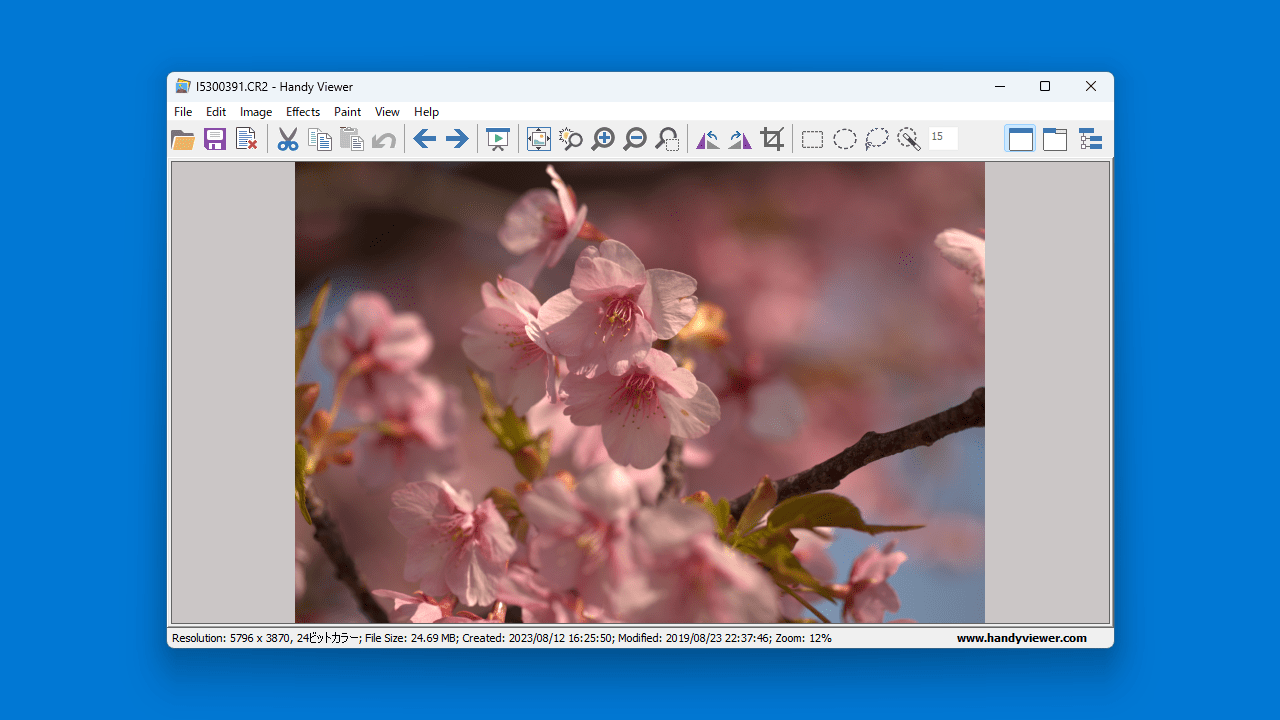The height and width of the screenshot is (720, 1280).
Task: Minimize the Handy Viewer window
Action: (1000, 86)
